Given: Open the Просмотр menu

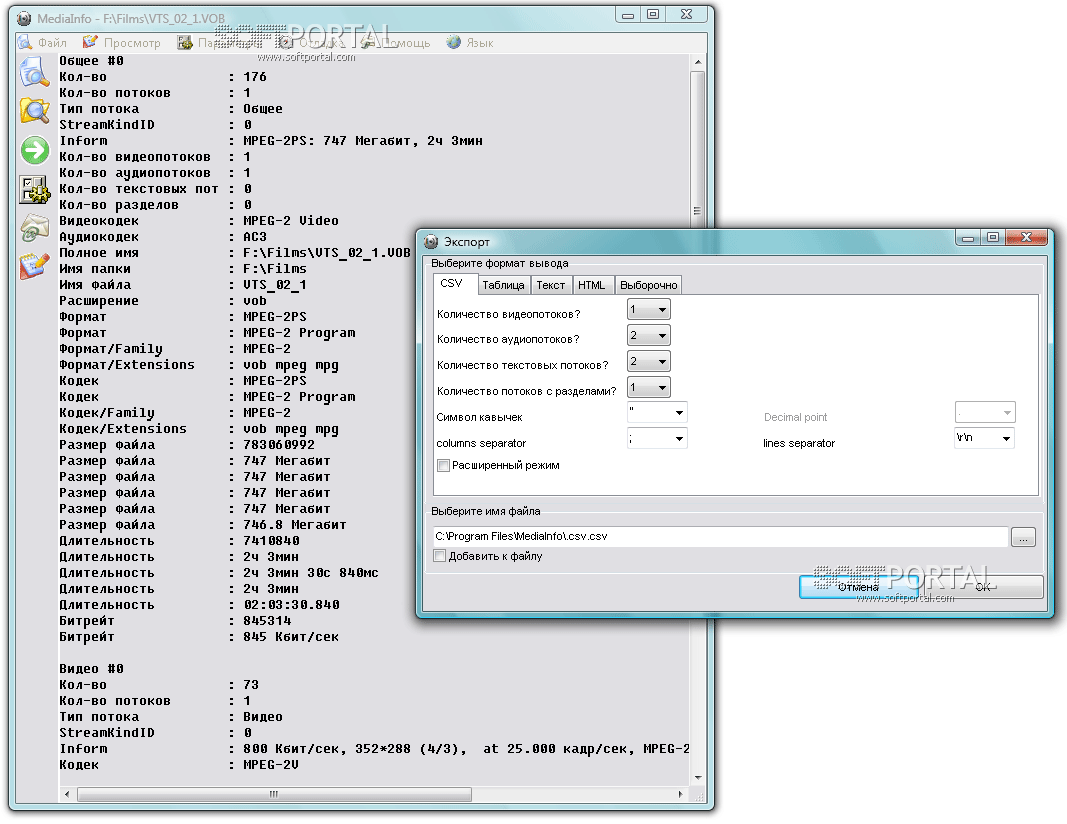Looking at the screenshot, I should click(122, 43).
